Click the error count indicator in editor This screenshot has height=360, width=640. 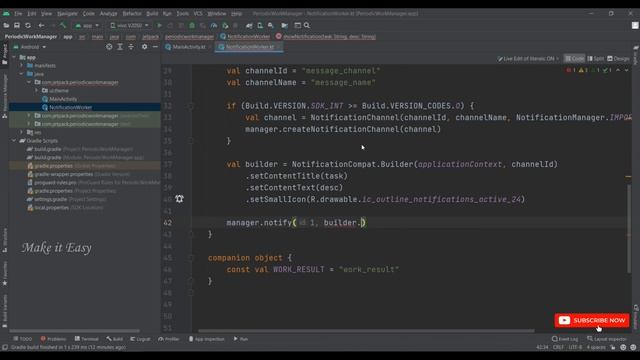[571, 70]
